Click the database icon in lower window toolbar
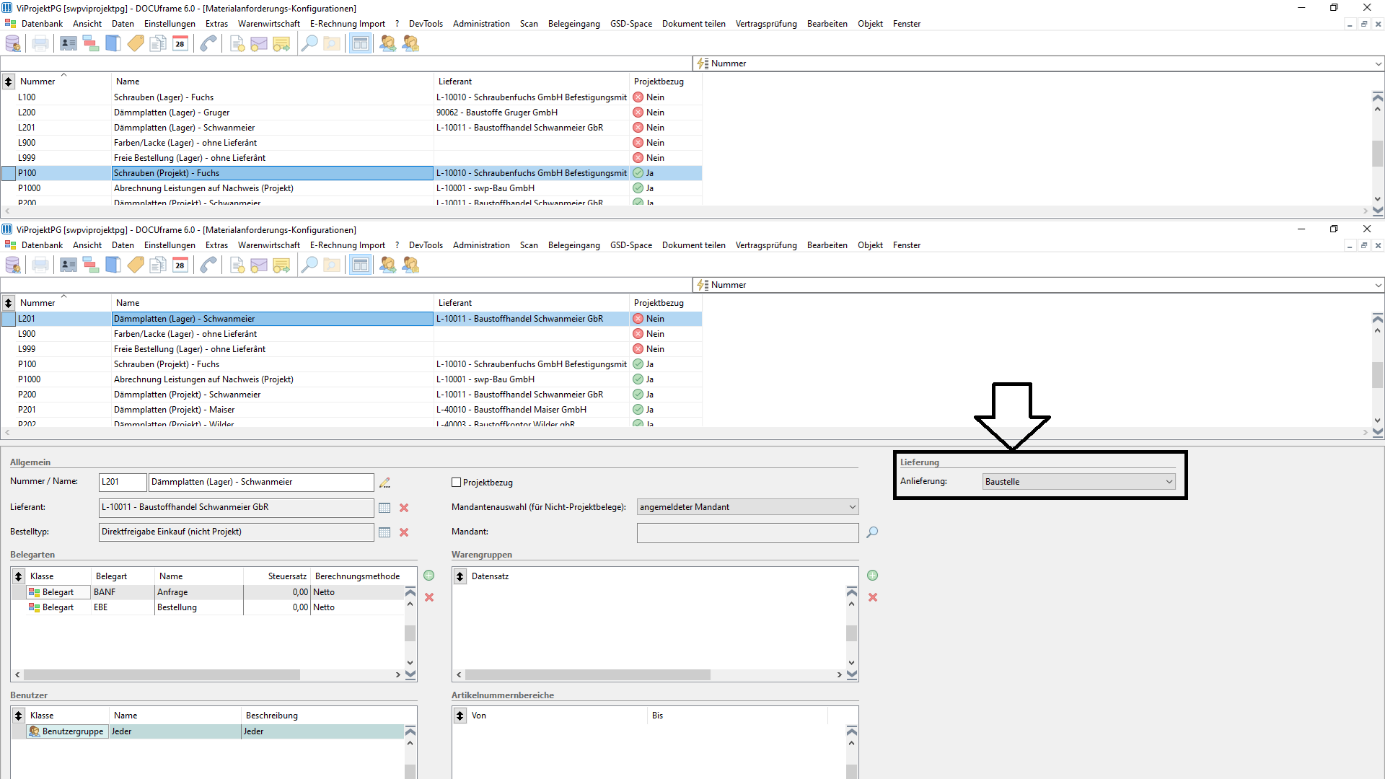The width and height of the screenshot is (1385, 779). (x=13, y=264)
